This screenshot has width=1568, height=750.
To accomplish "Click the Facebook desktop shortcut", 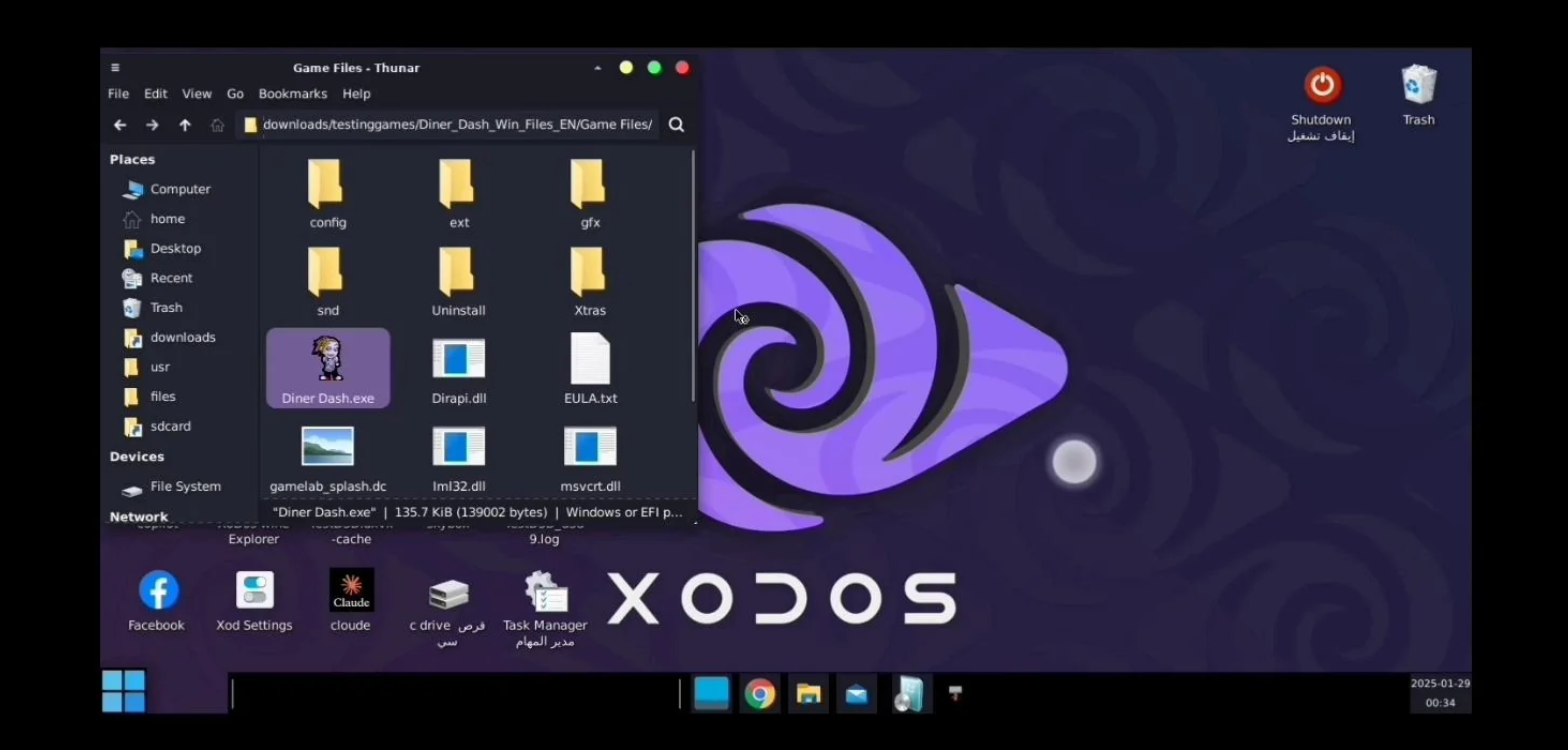I will tap(157, 601).
